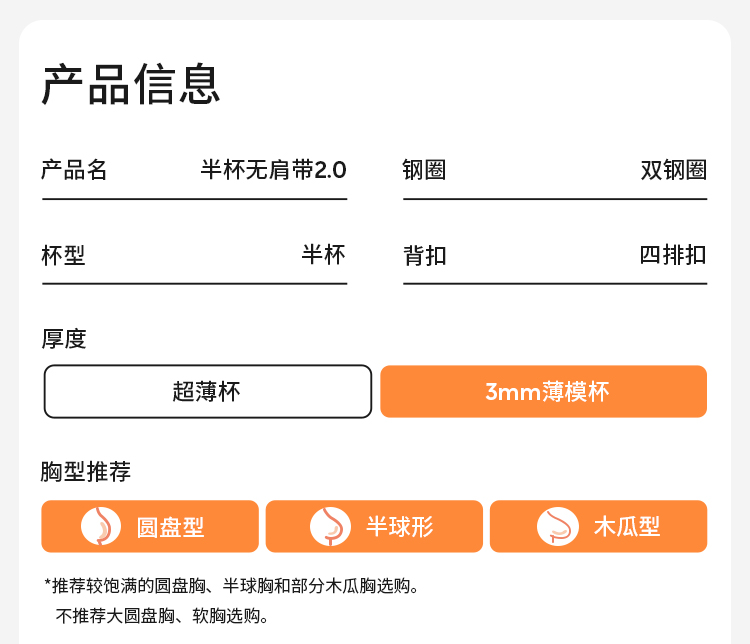This screenshot has width=750, height=644.
Task: Click the 厚度 section label
Action: [x=63, y=339]
